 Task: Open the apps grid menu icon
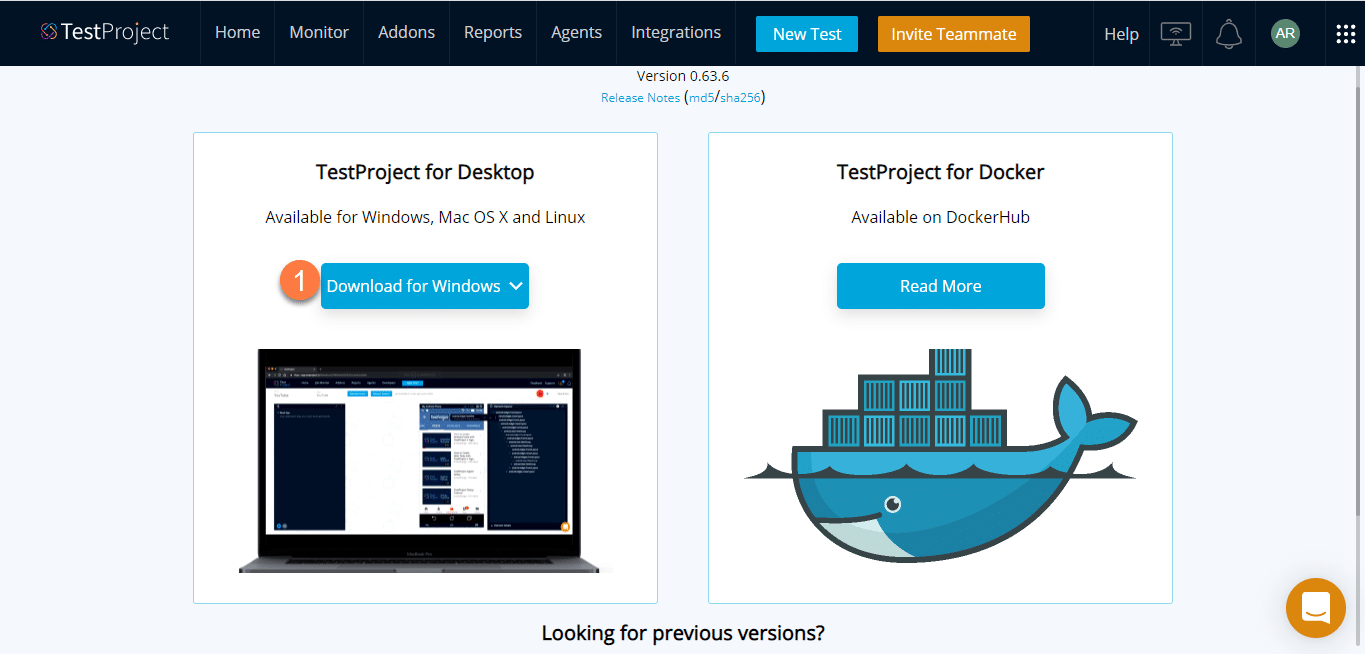pos(1346,33)
